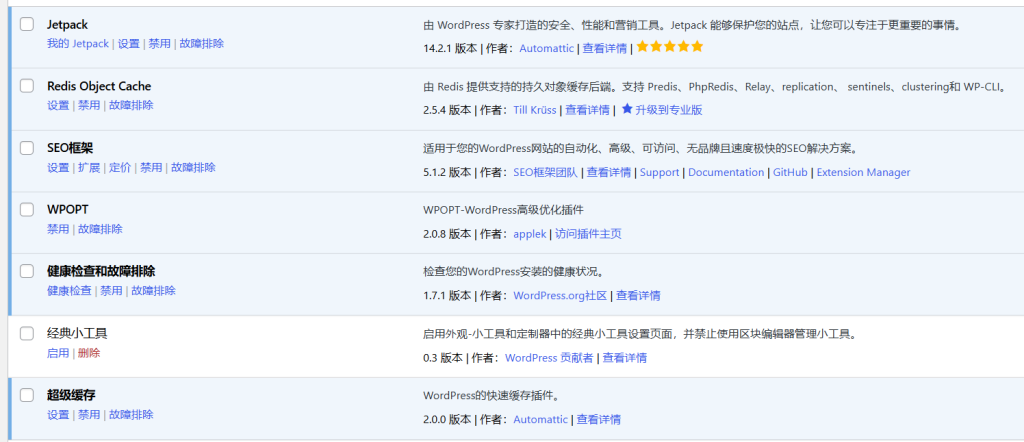1024x442 pixels.
Task: Click the SEO框架 定价 link
Action: (120, 167)
